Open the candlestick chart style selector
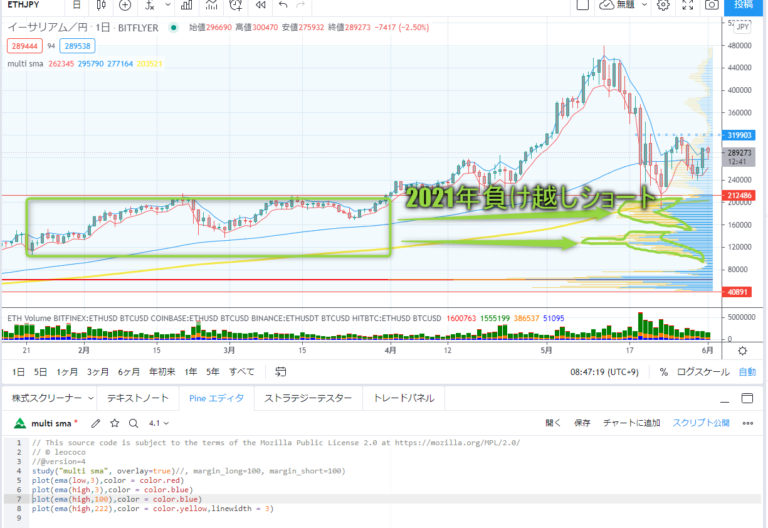This screenshot has height=528, width=768. [x=100, y=5]
